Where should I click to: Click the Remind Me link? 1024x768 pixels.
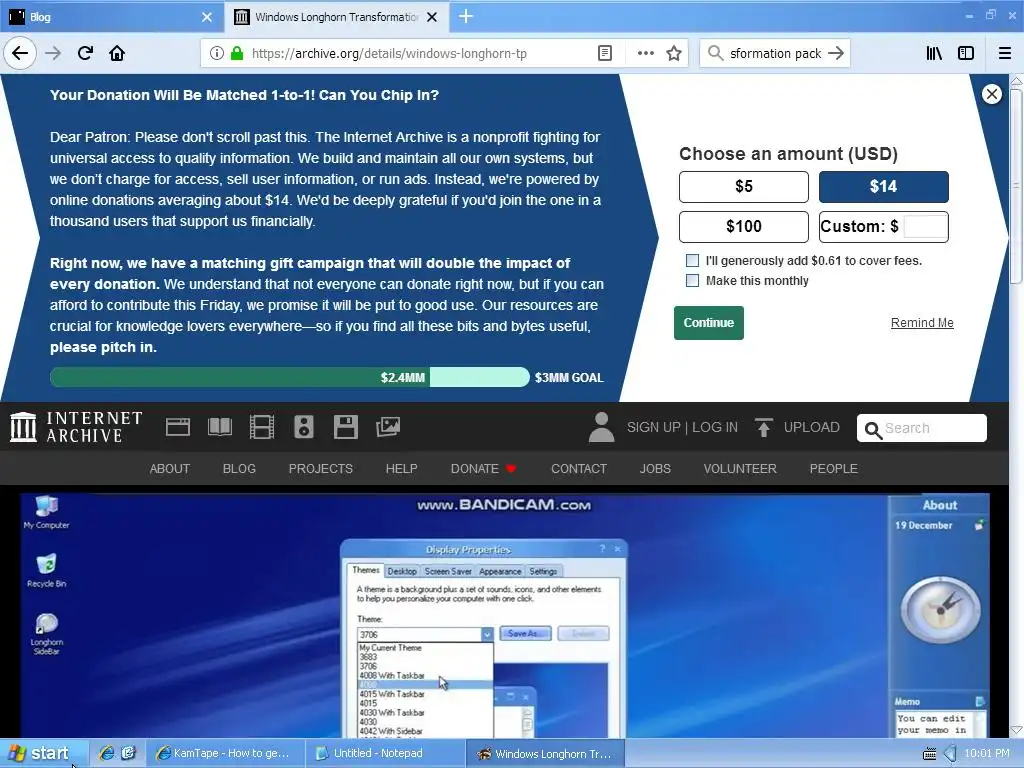point(922,323)
